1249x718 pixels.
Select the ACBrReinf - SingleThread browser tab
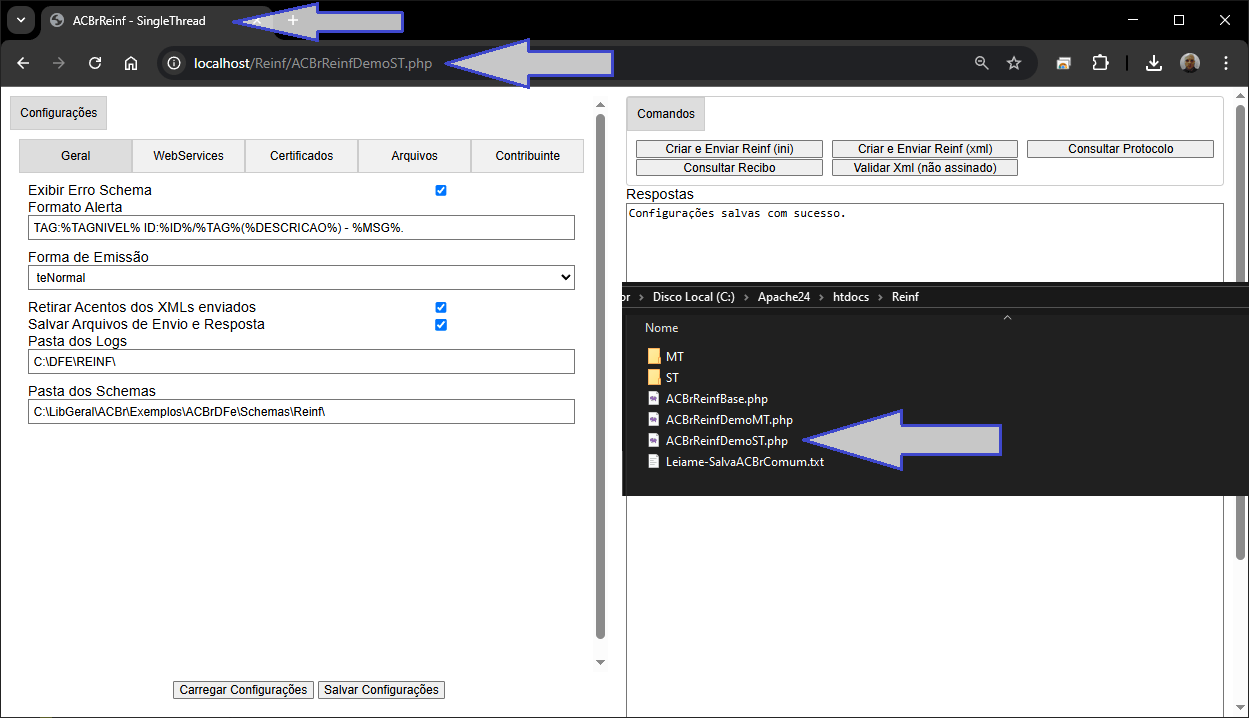[x=139, y=20]
